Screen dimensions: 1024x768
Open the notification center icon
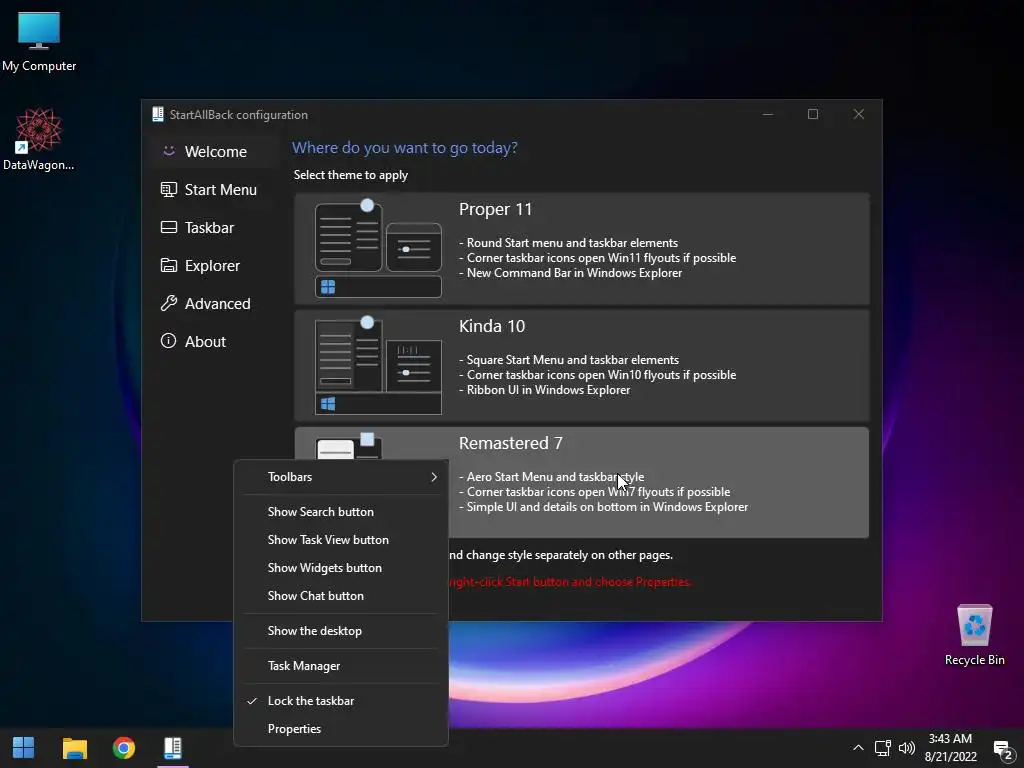click(1002, 749)
